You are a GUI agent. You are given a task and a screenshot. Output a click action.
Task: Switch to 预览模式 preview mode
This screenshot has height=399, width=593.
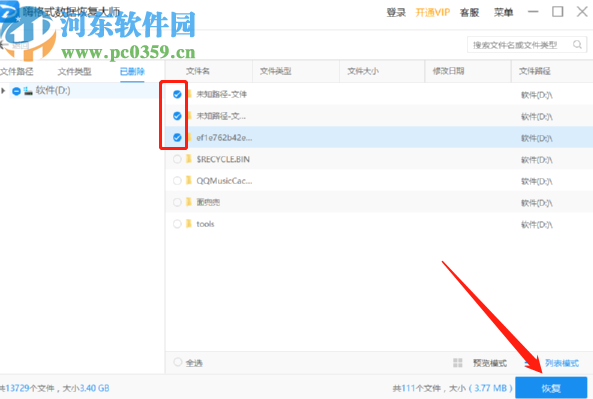click(x=490, y=363)
